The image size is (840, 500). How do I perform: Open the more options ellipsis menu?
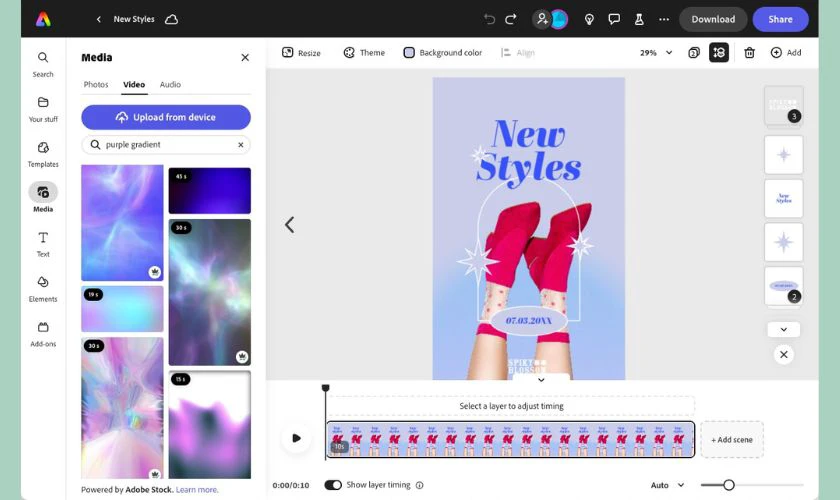click(x=664, y=19)
